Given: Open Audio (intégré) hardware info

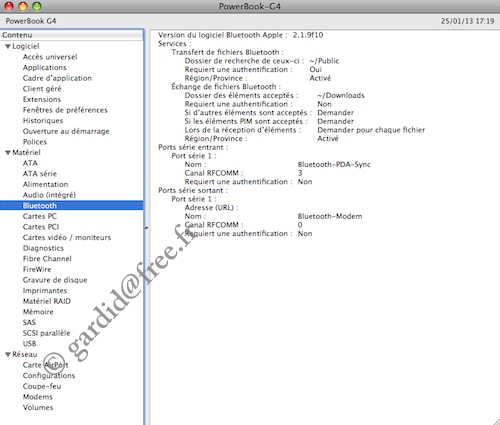Looking at the screenshot, I should coord(49,195).
